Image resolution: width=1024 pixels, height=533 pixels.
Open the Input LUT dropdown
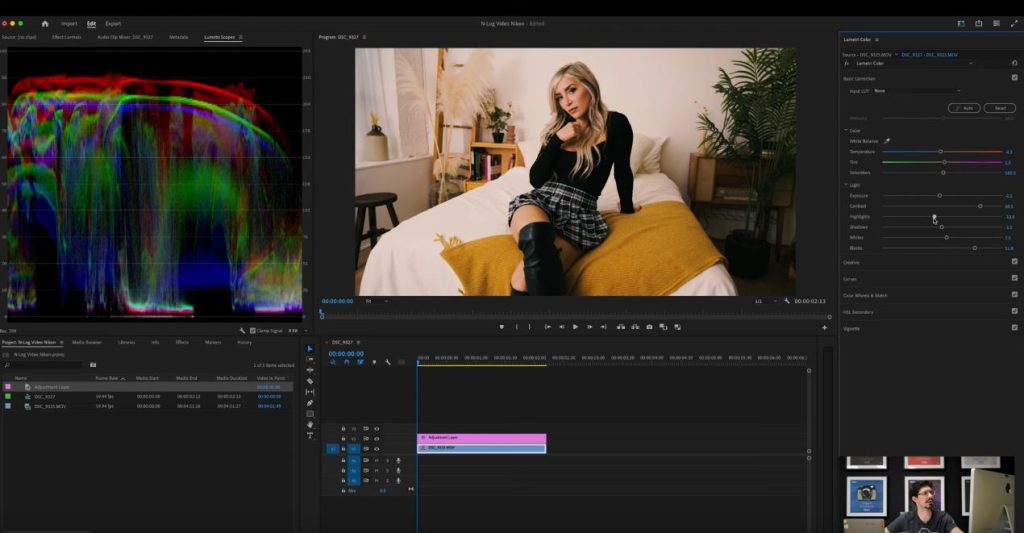click(917, 91)
